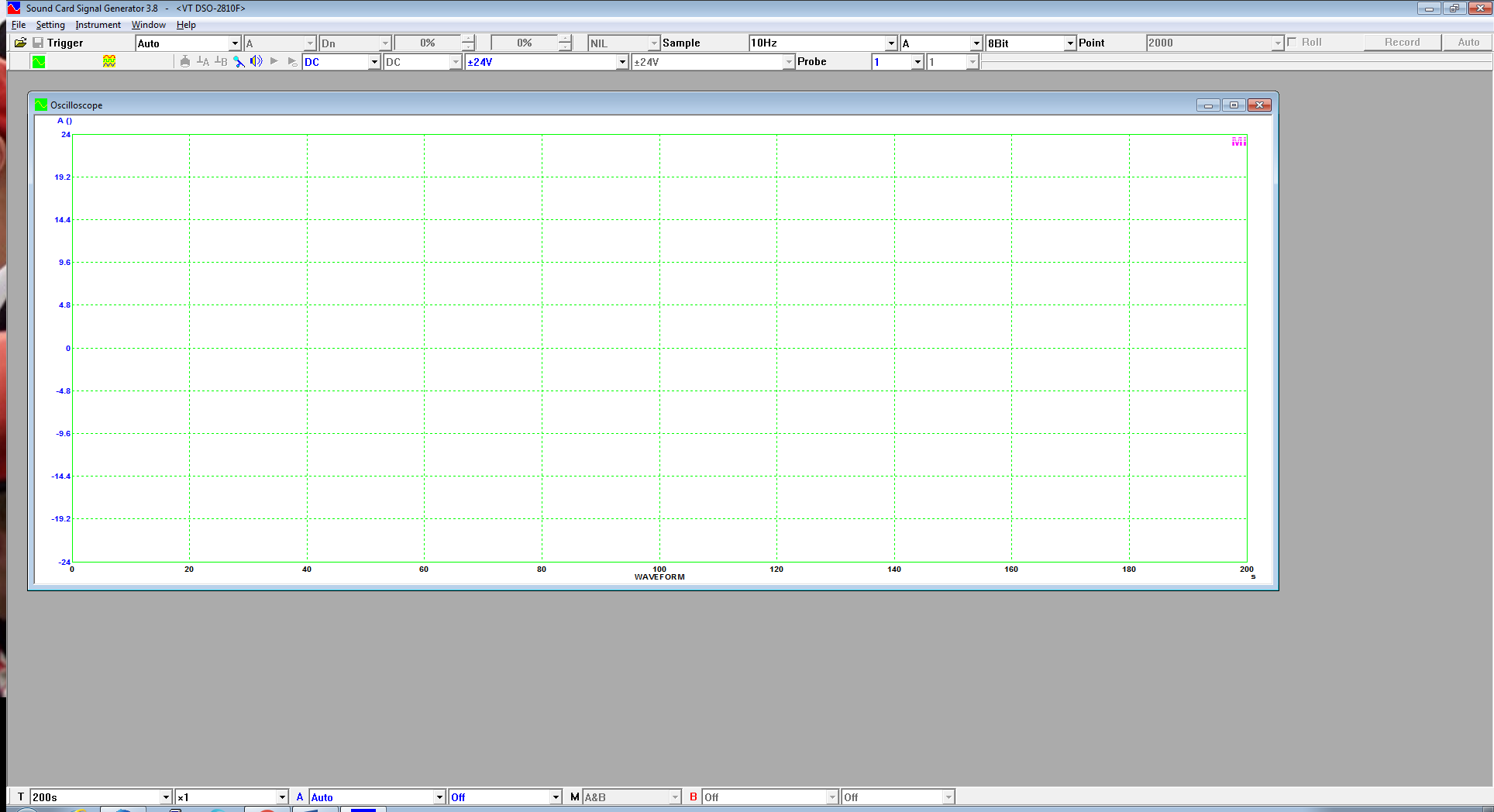Open the Instrument menu
This screenshot has width=1494, height=812.
(x=98, y=25)
